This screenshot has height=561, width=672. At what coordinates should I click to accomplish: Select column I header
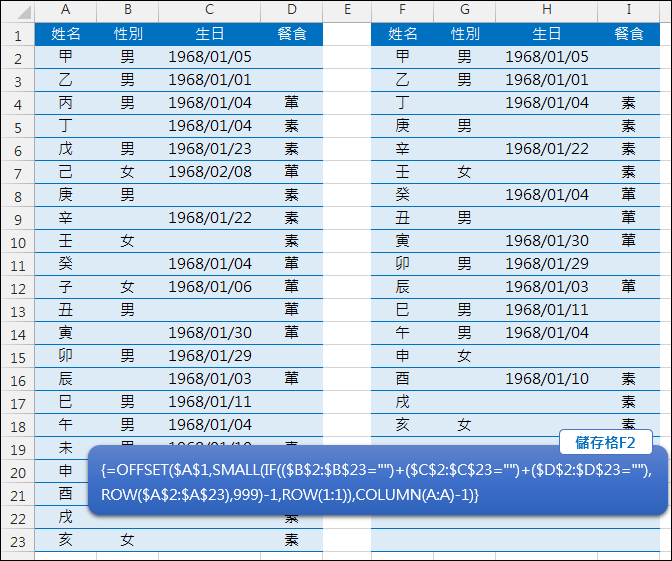(x=629, y=10)
